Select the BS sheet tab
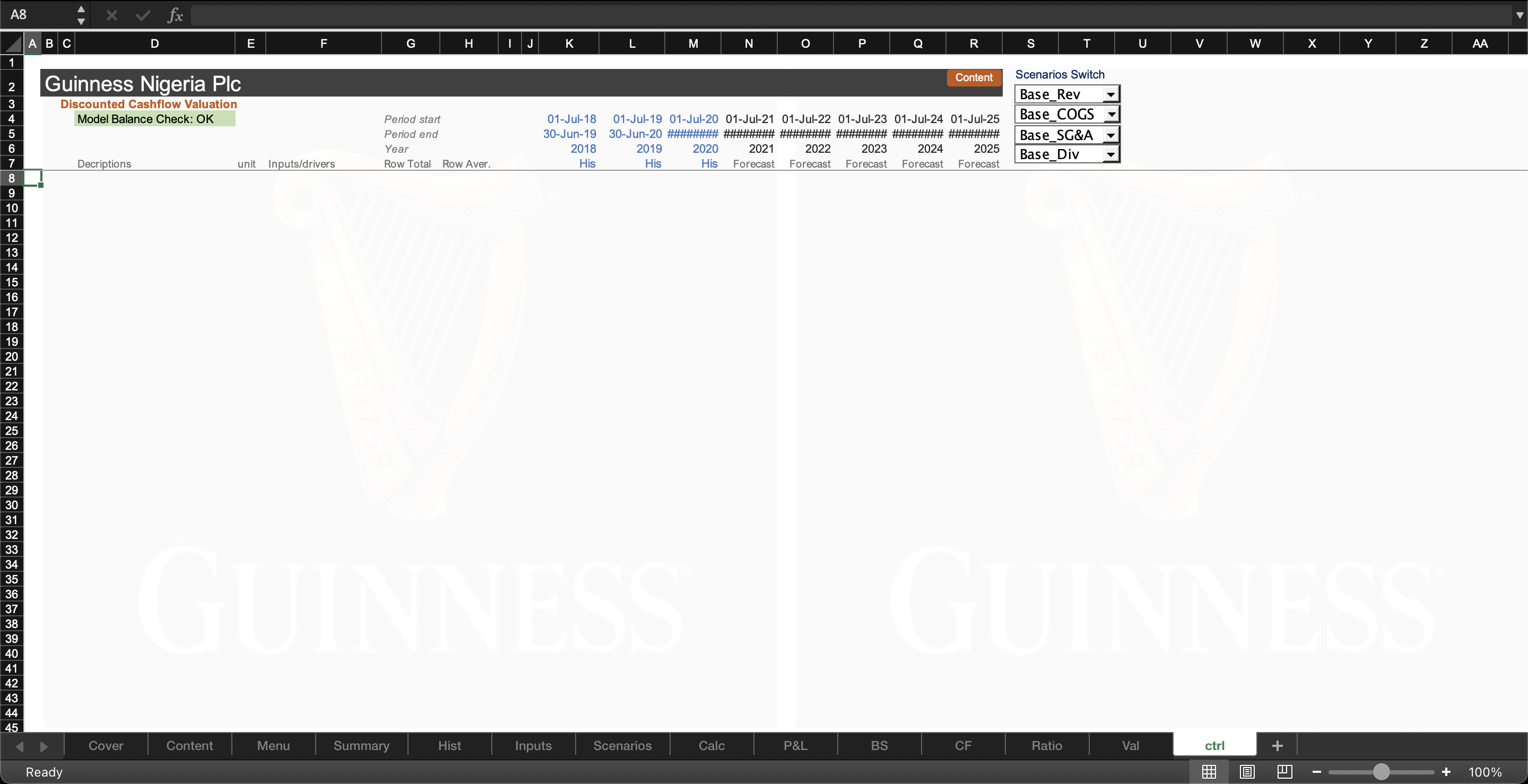The image size is (1528, 784). point(879,745)
